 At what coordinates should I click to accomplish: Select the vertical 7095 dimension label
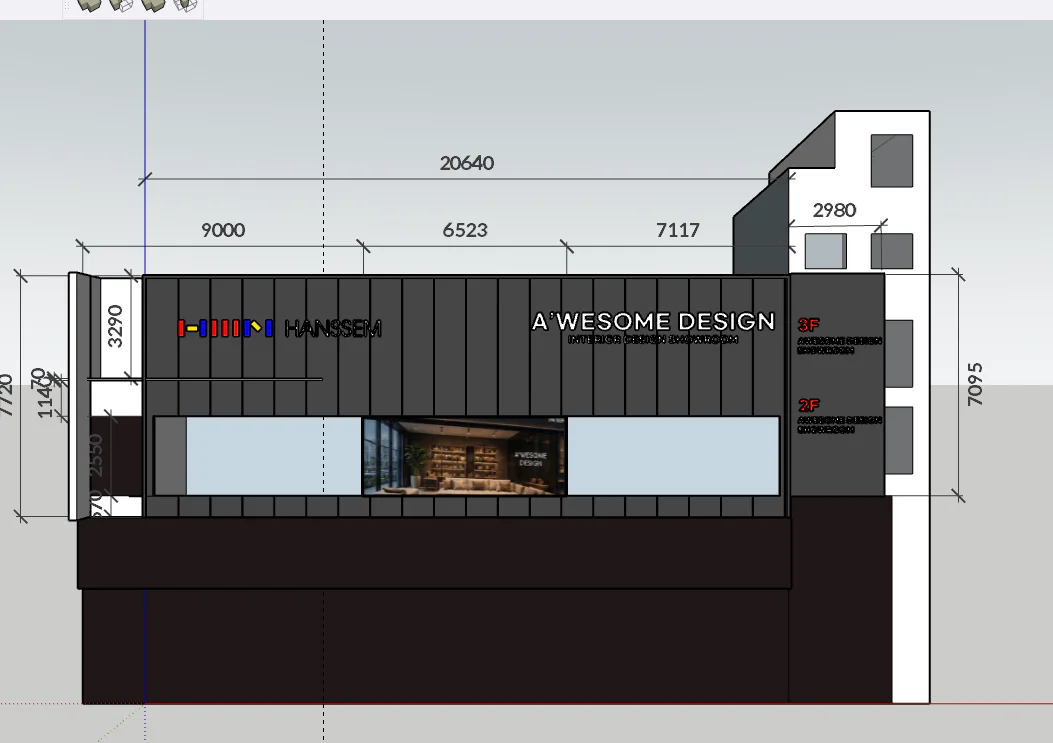pos(975,384)
